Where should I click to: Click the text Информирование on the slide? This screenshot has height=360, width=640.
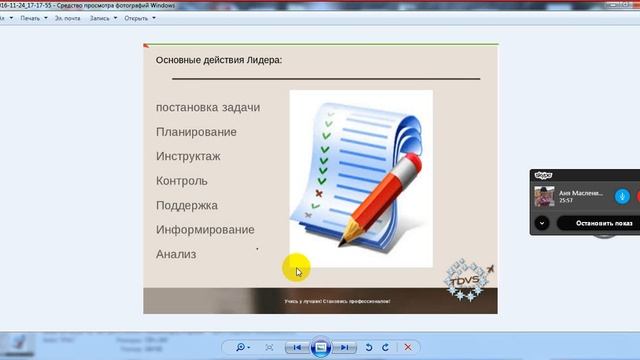205,230
